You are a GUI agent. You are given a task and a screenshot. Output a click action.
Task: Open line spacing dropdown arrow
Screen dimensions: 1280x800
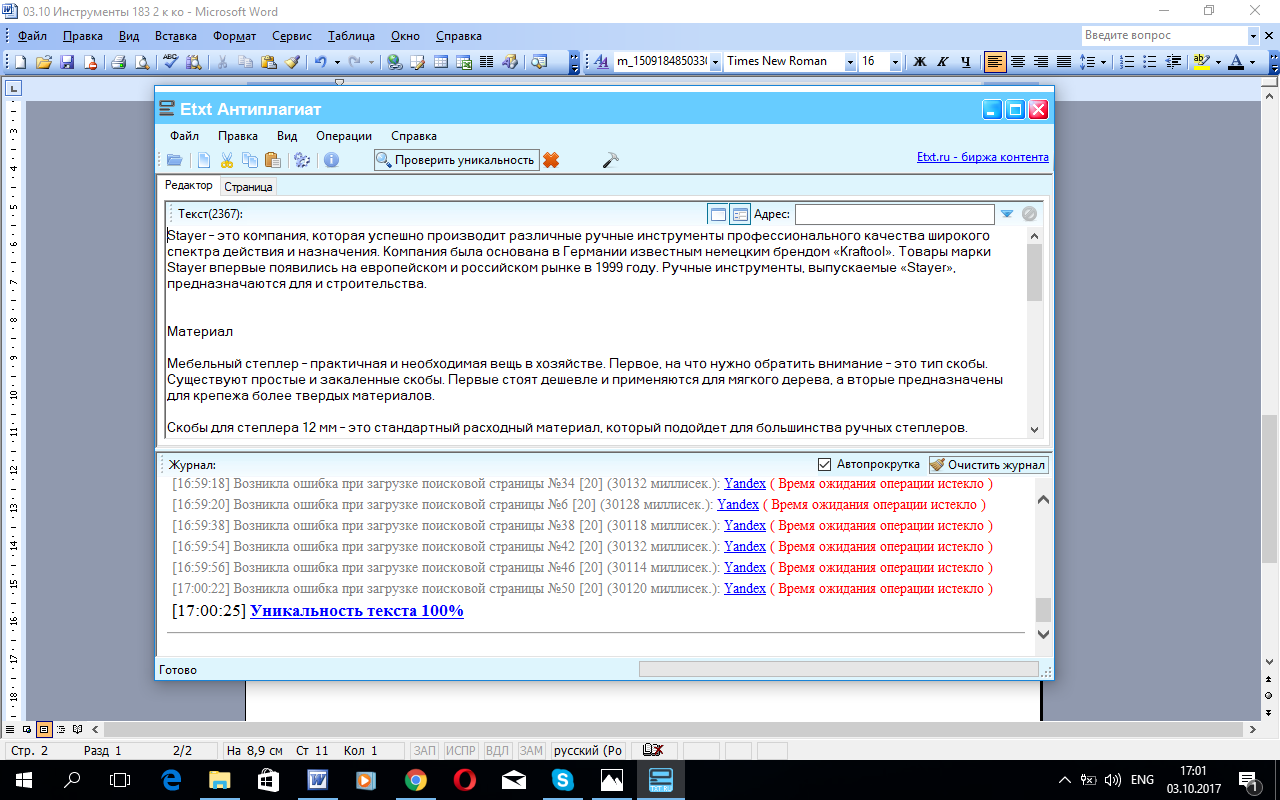tap(1103, 62)
